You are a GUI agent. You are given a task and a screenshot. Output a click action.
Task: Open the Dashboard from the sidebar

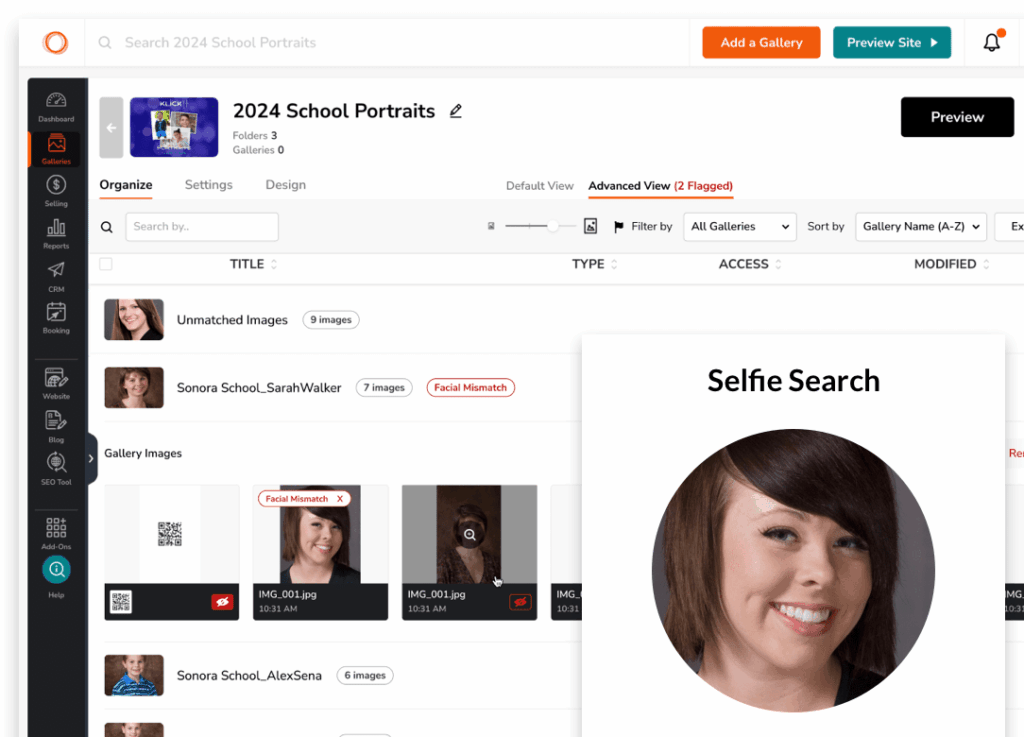point(56,105)
